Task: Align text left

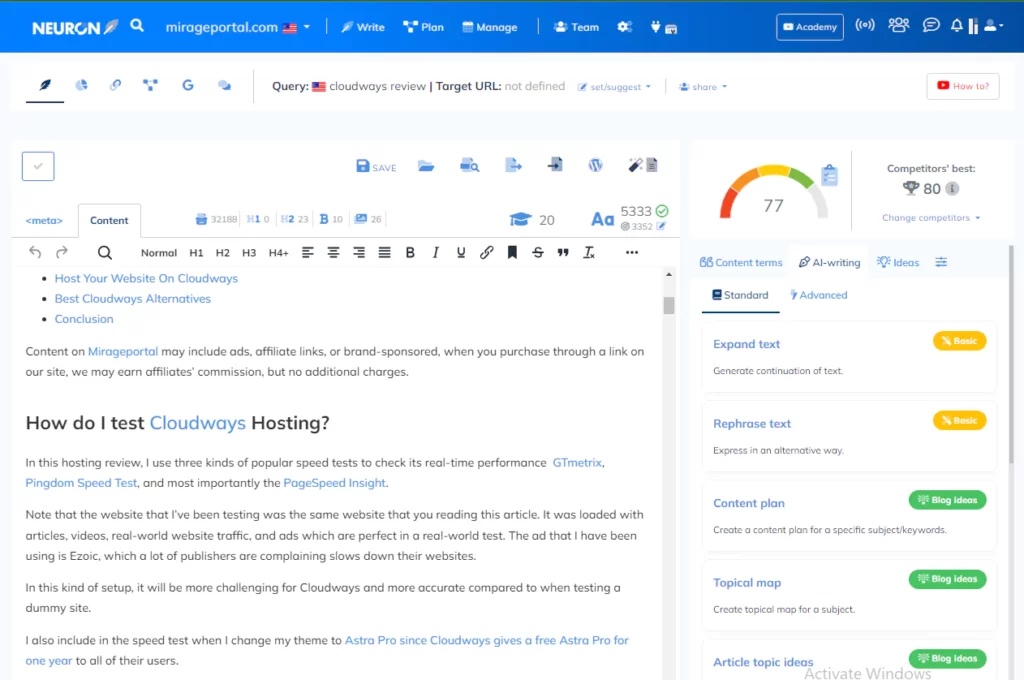Action: pyautogui.click(x=308, y=253)
